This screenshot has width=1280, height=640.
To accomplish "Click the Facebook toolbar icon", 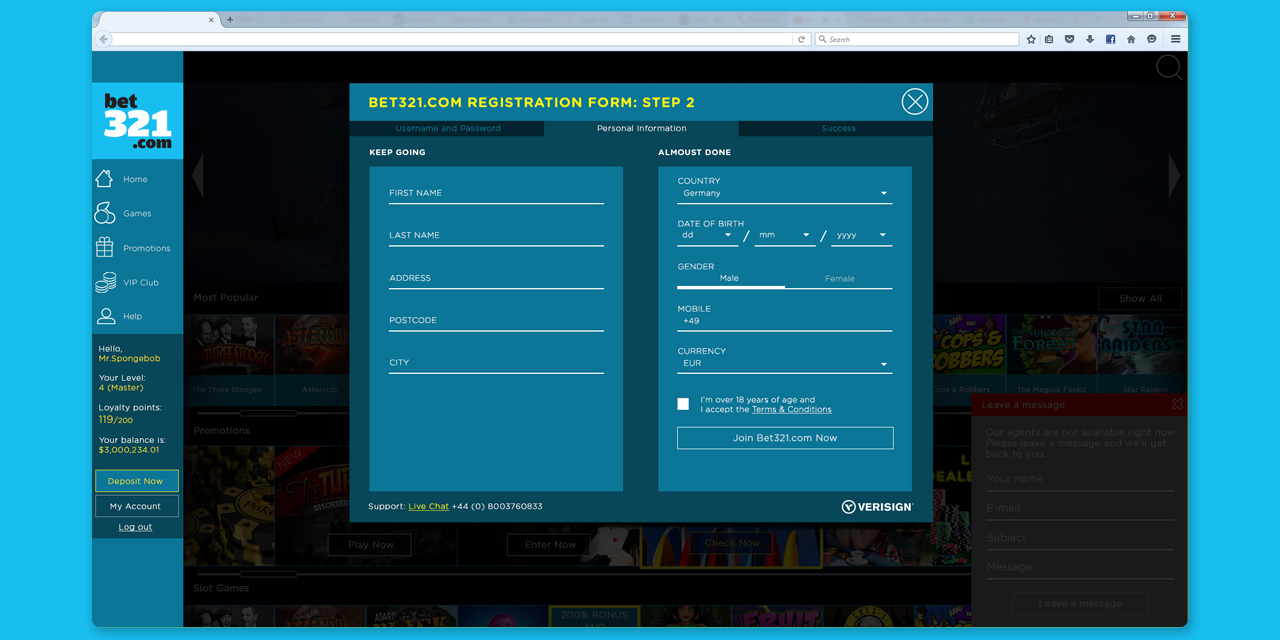I will (1110, 39).
